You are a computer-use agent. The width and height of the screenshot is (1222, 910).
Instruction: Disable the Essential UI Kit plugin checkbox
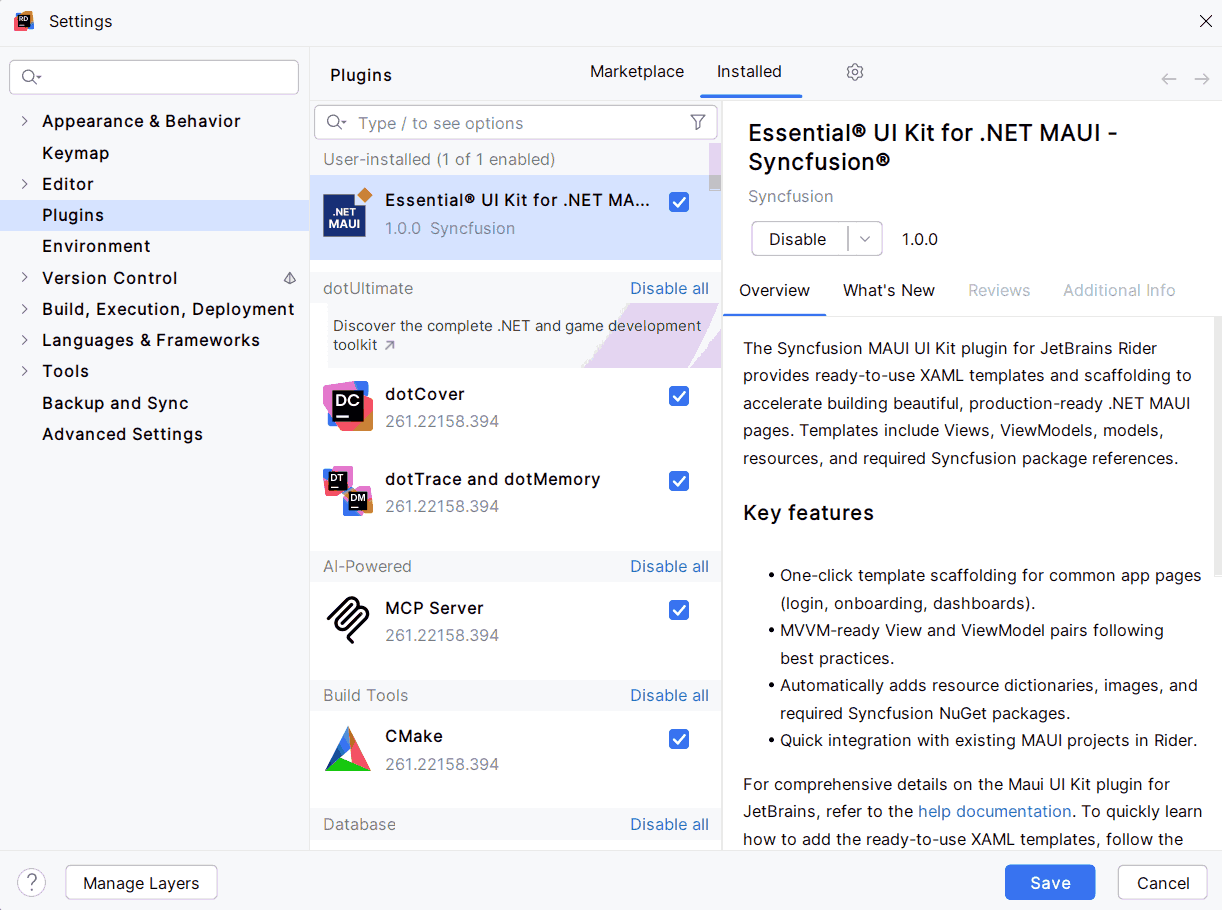pos(679,202)
